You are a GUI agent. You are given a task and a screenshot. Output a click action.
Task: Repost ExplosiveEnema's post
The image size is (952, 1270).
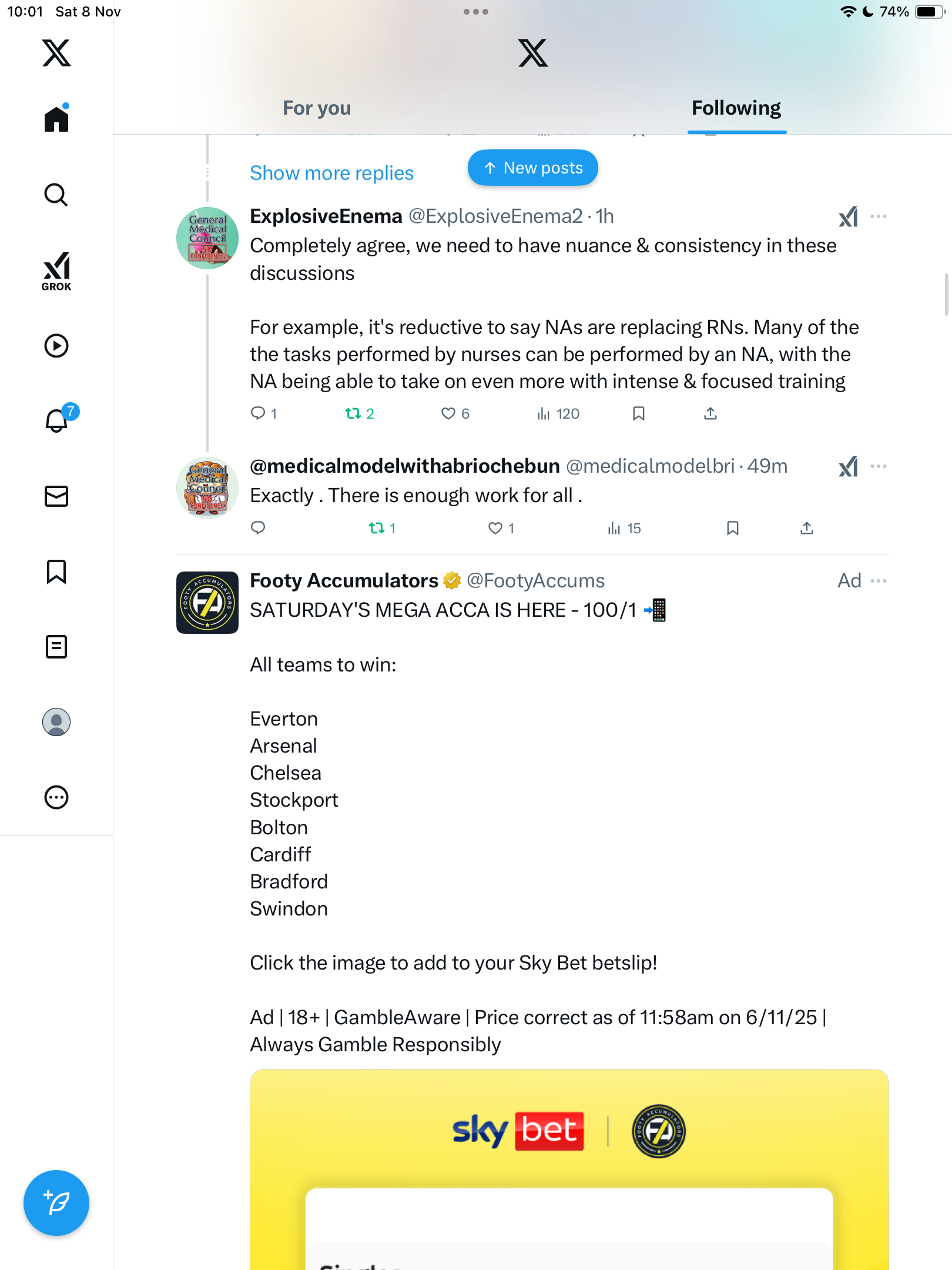coord(353,414)
